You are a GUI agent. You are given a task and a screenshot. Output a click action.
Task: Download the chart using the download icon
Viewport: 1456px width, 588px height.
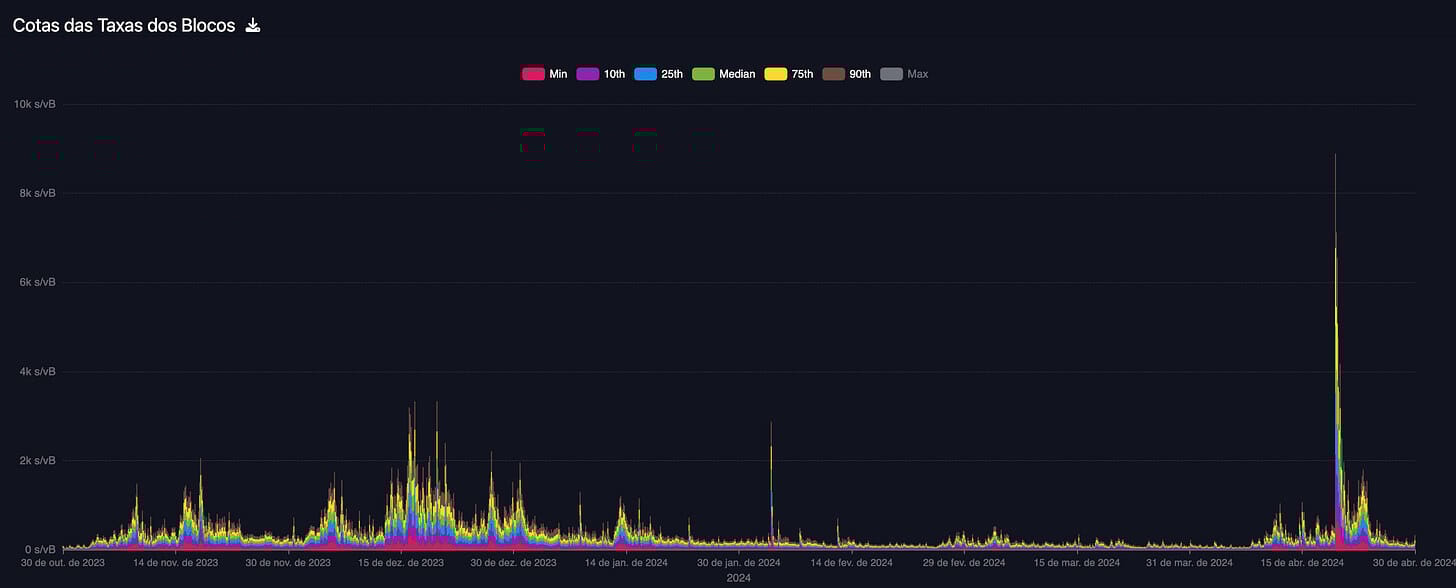(253, 26)
